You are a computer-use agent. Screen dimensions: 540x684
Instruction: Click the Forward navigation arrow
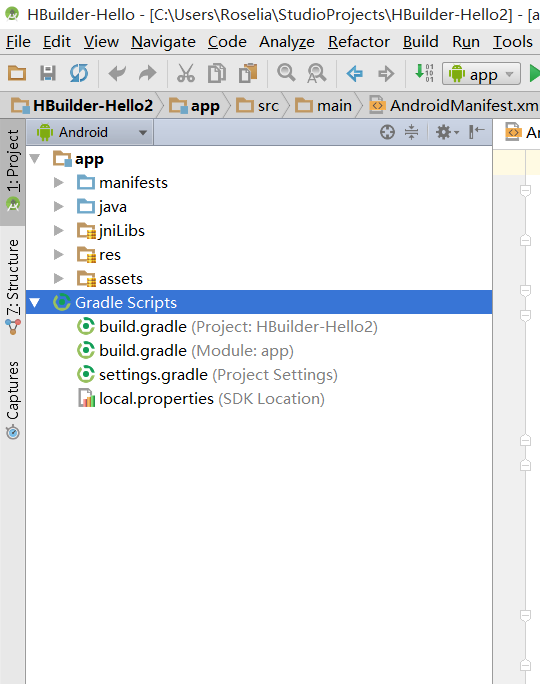(x=386, y=73)
